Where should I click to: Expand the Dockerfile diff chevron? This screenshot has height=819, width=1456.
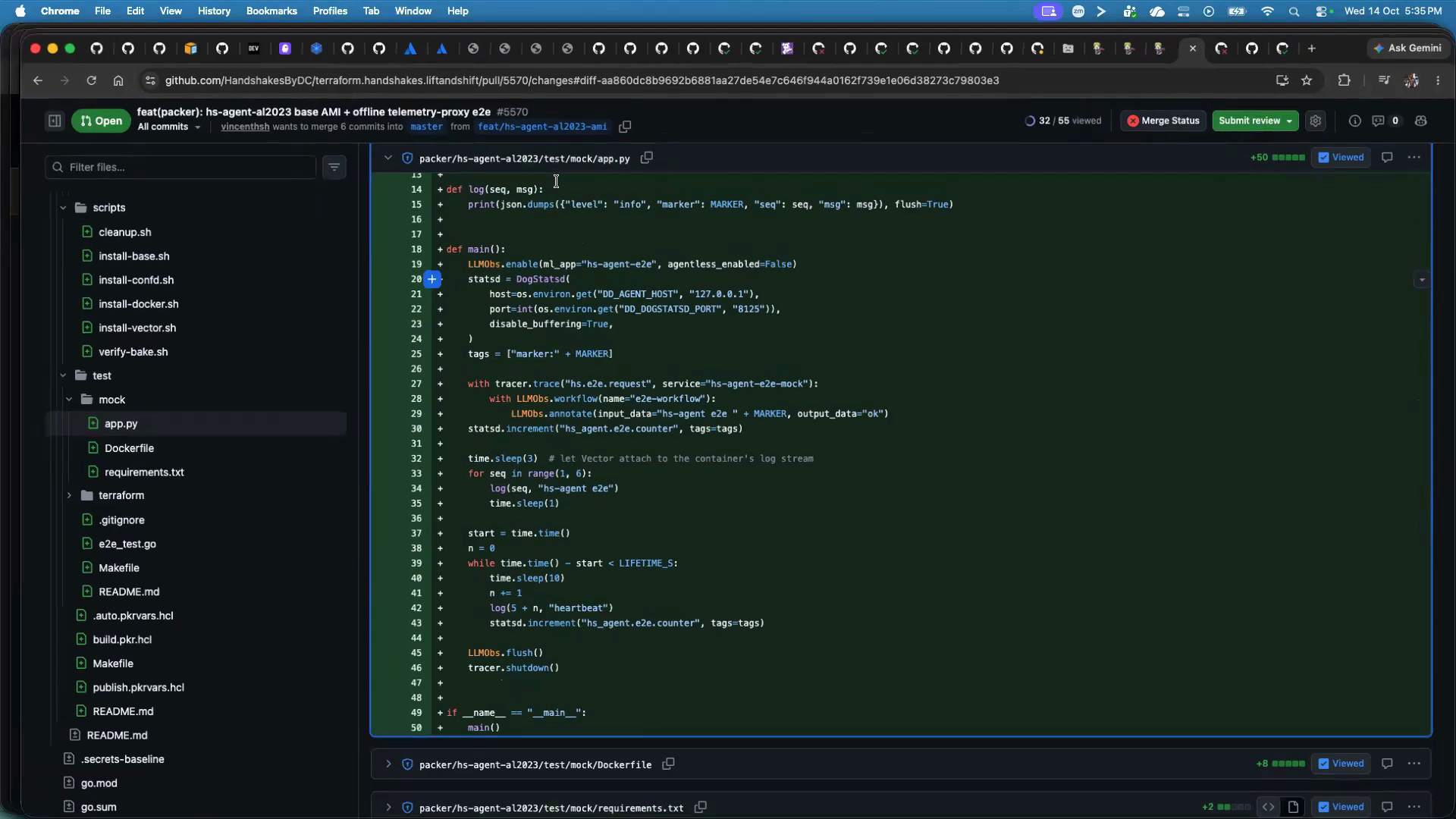point(388,764)
